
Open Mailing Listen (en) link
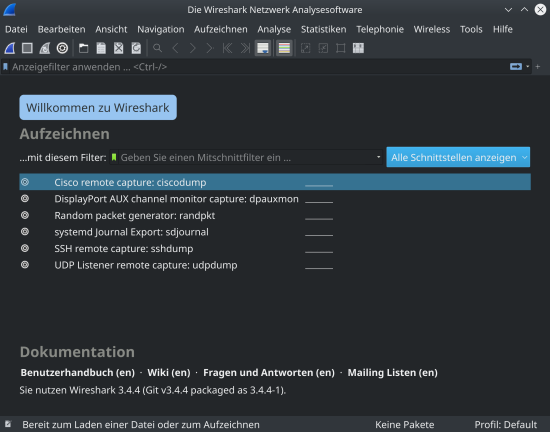[x=393, y=372]
